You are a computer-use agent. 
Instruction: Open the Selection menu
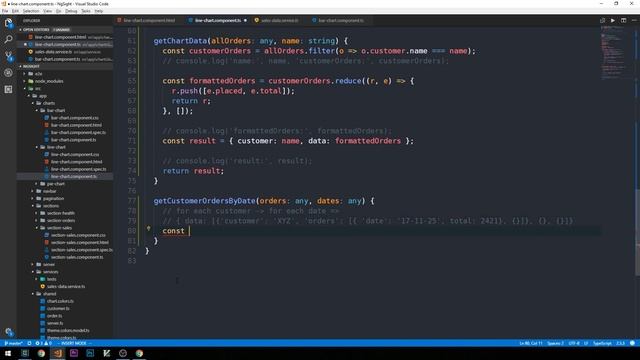[x=31, y=11]
